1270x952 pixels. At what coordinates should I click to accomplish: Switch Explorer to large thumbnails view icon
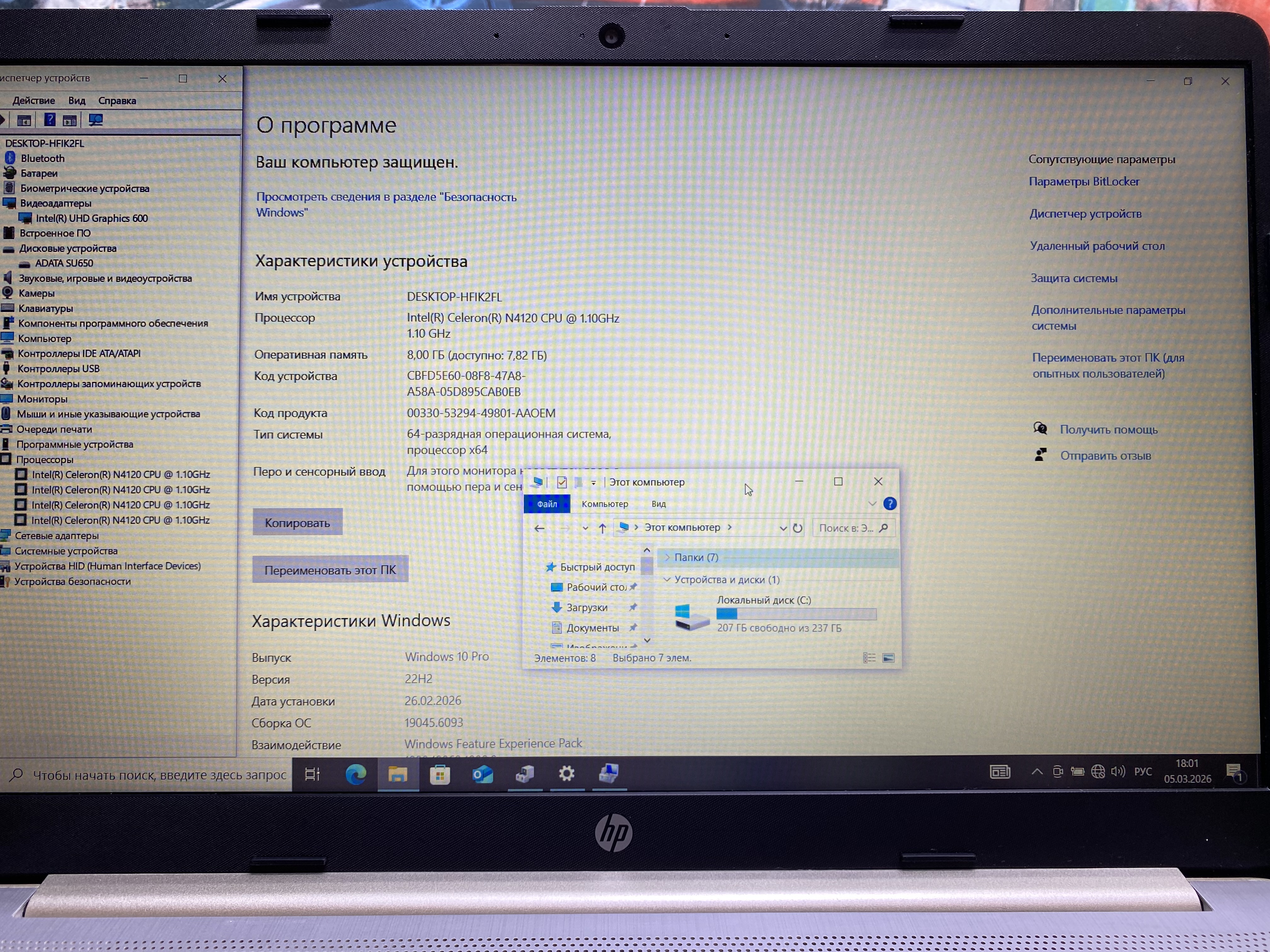point(888,658)
